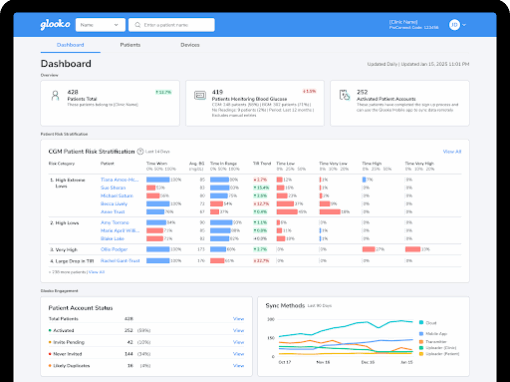
Task: Click the red Time In Range bar in Large Drop row
Action: (x=217, y=261)
